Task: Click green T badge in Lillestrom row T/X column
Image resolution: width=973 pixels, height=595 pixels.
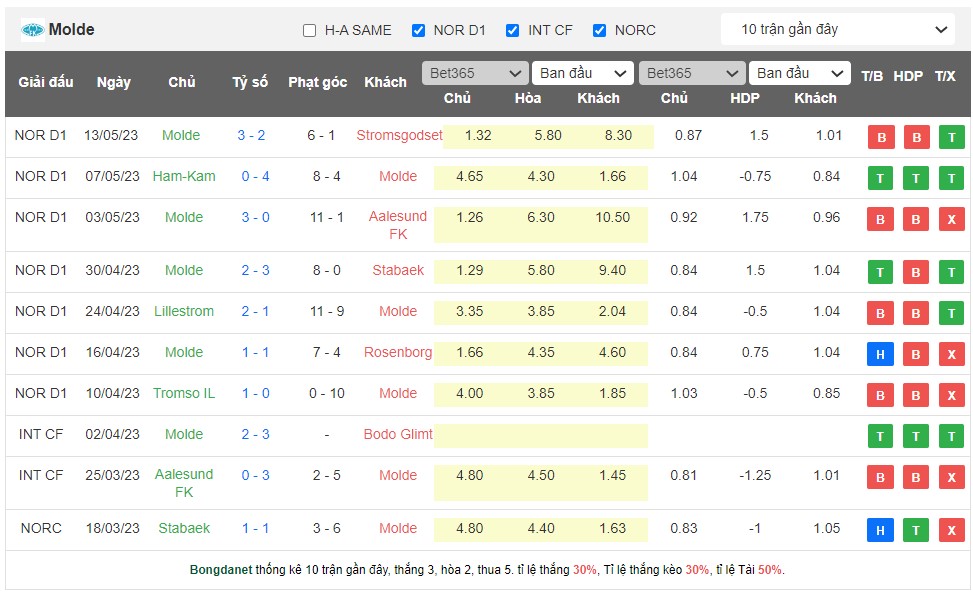Action: pyautogui.click(x=951, y=313)
